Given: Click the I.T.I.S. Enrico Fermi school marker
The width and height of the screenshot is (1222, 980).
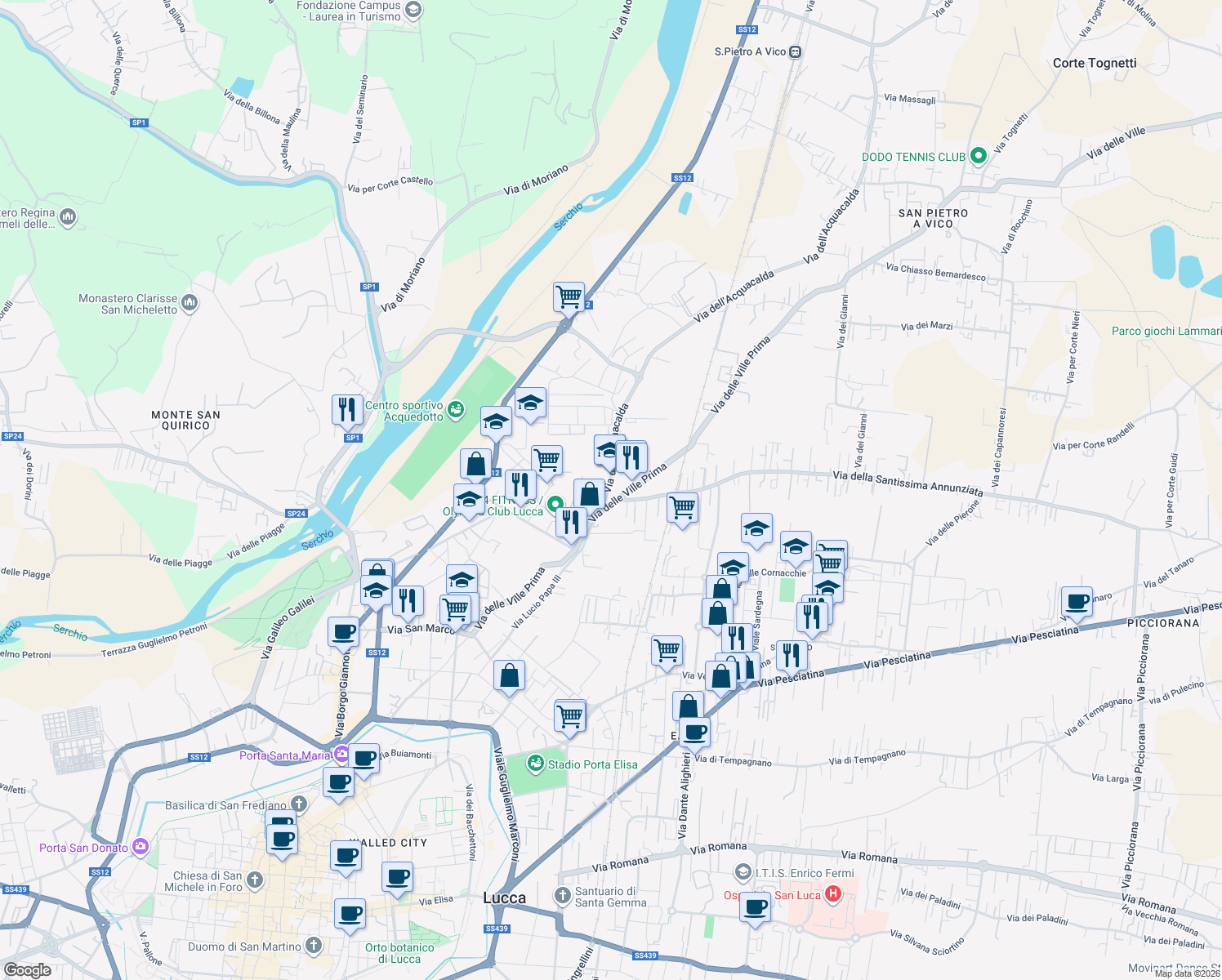Looking at the screenshot, I should (743, 872).
